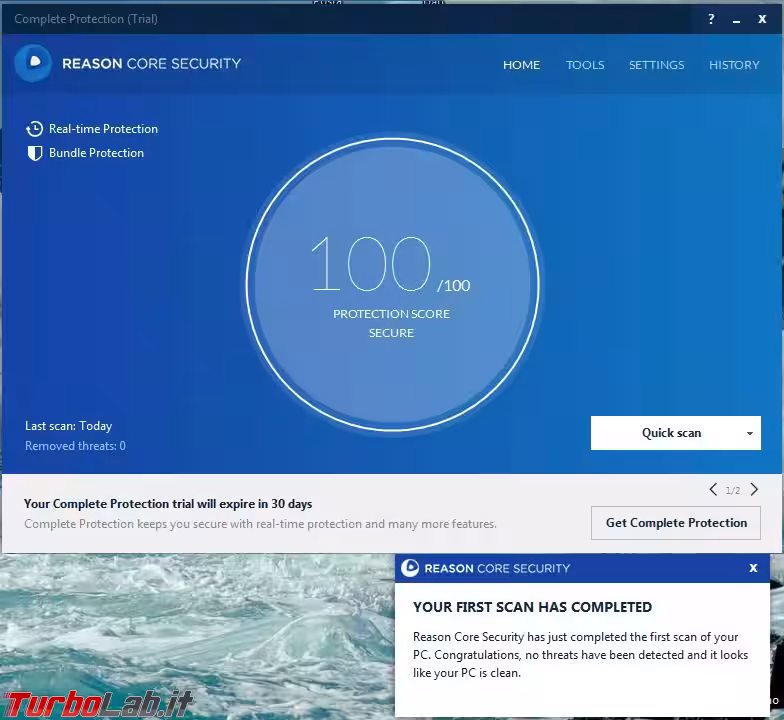Switch to the TOOLS tab

coord(585,65)
